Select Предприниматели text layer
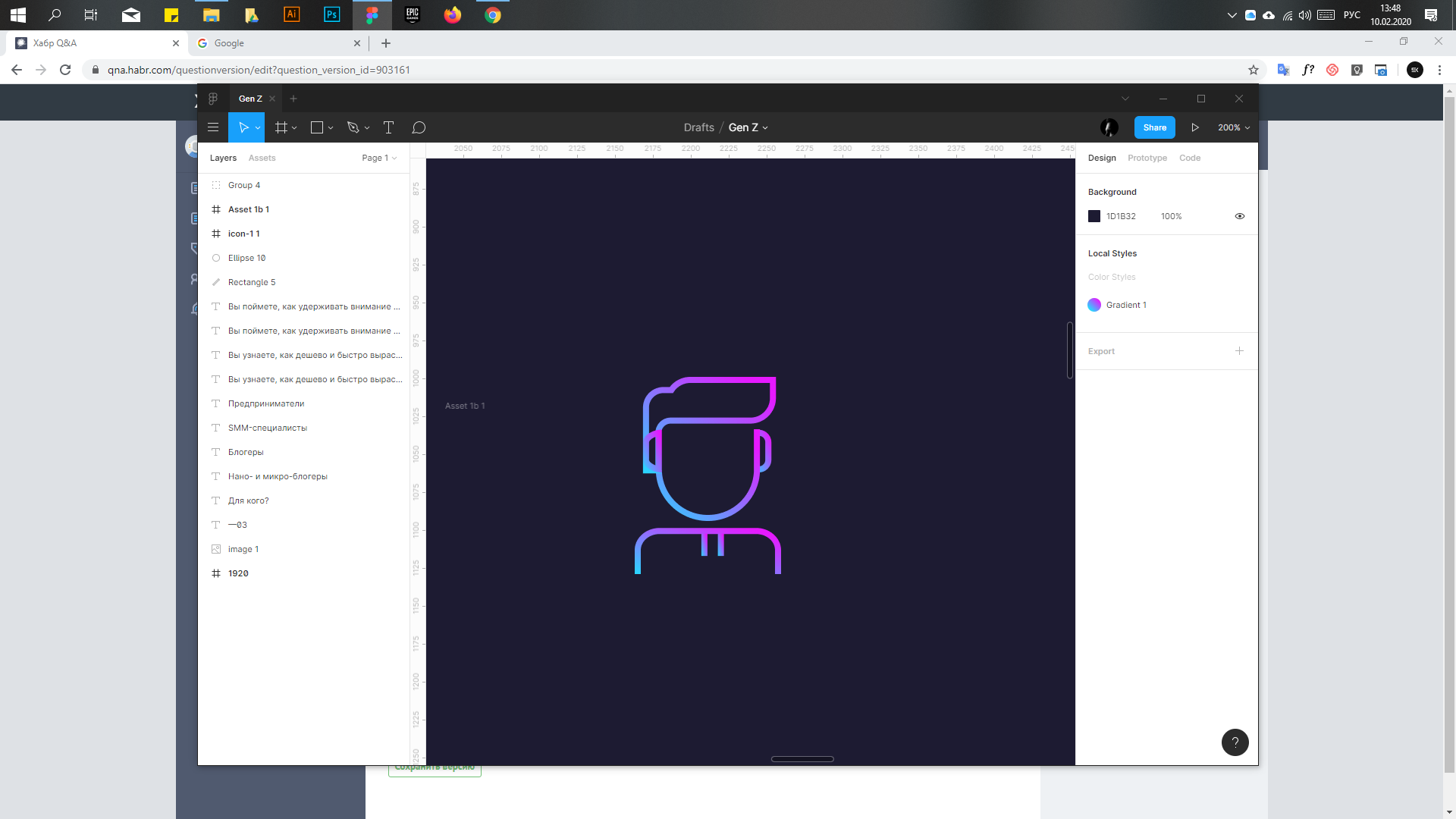The image size is (1456, 819). click(x=303, y=403)
